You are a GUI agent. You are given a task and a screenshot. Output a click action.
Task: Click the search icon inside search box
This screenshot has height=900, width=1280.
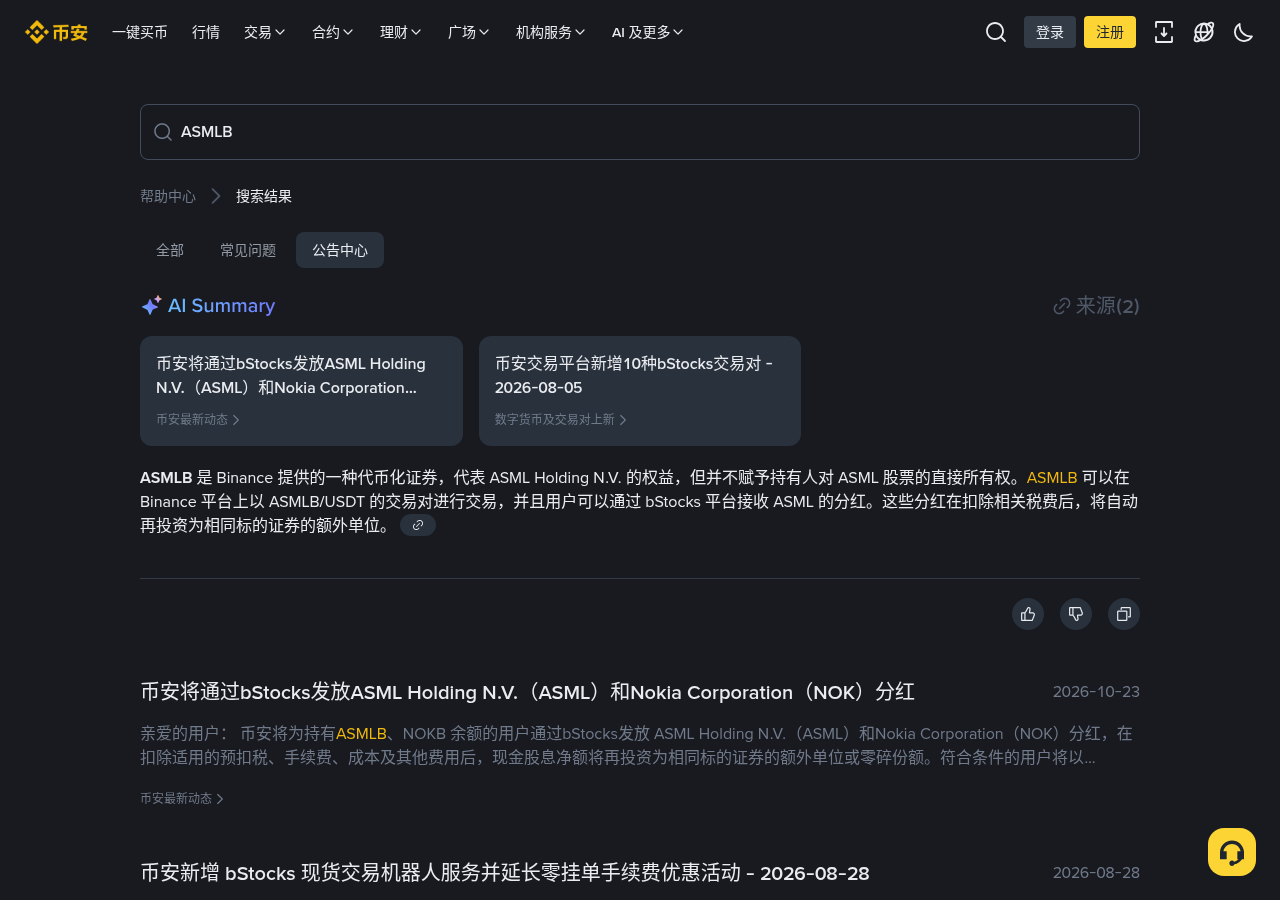[x=162, y=132]
